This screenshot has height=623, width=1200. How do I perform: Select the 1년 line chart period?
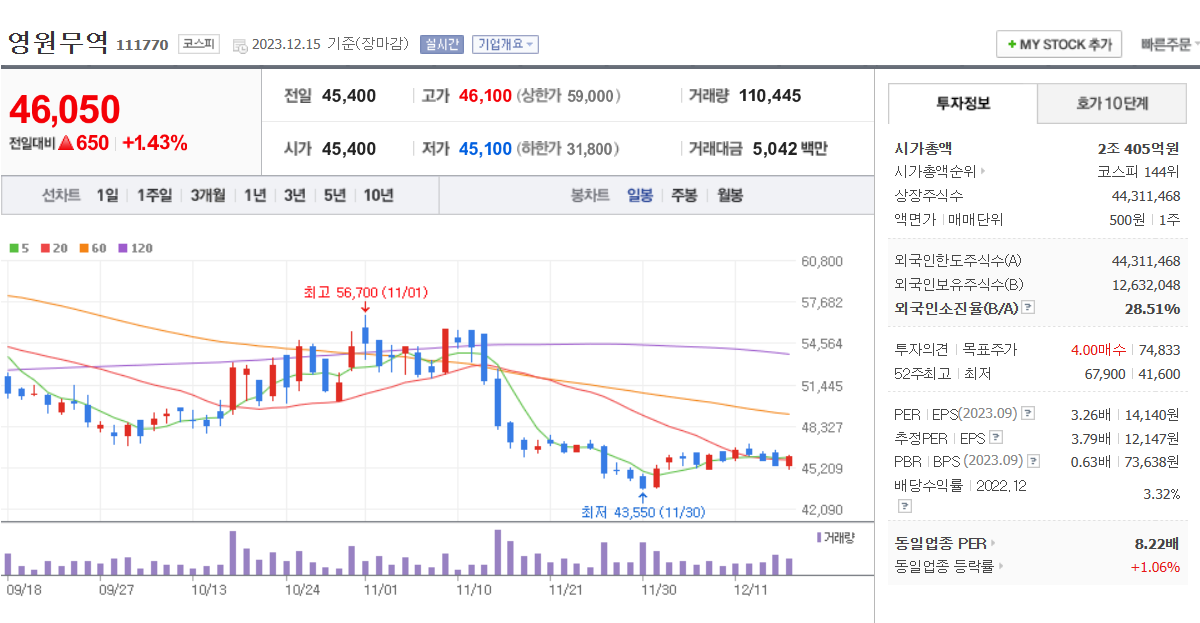[x=255, y=195]
